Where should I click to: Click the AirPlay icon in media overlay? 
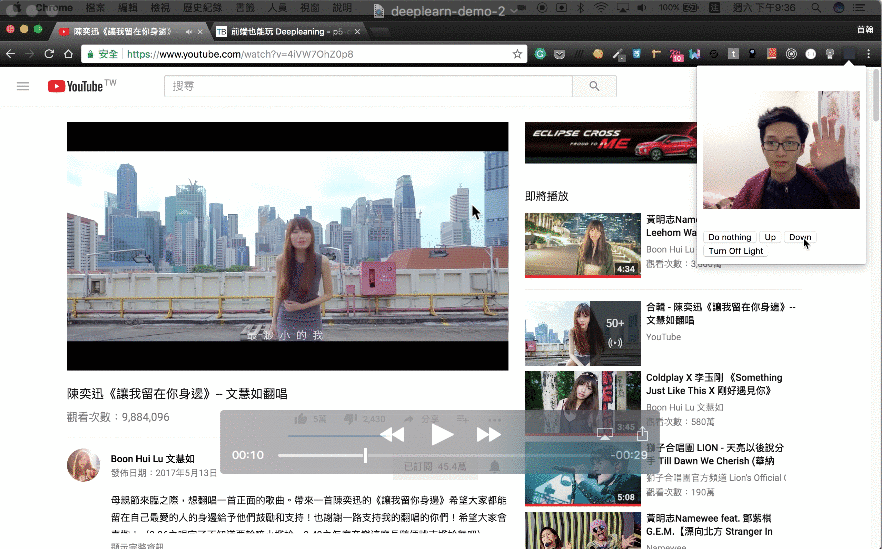point(605,434)
